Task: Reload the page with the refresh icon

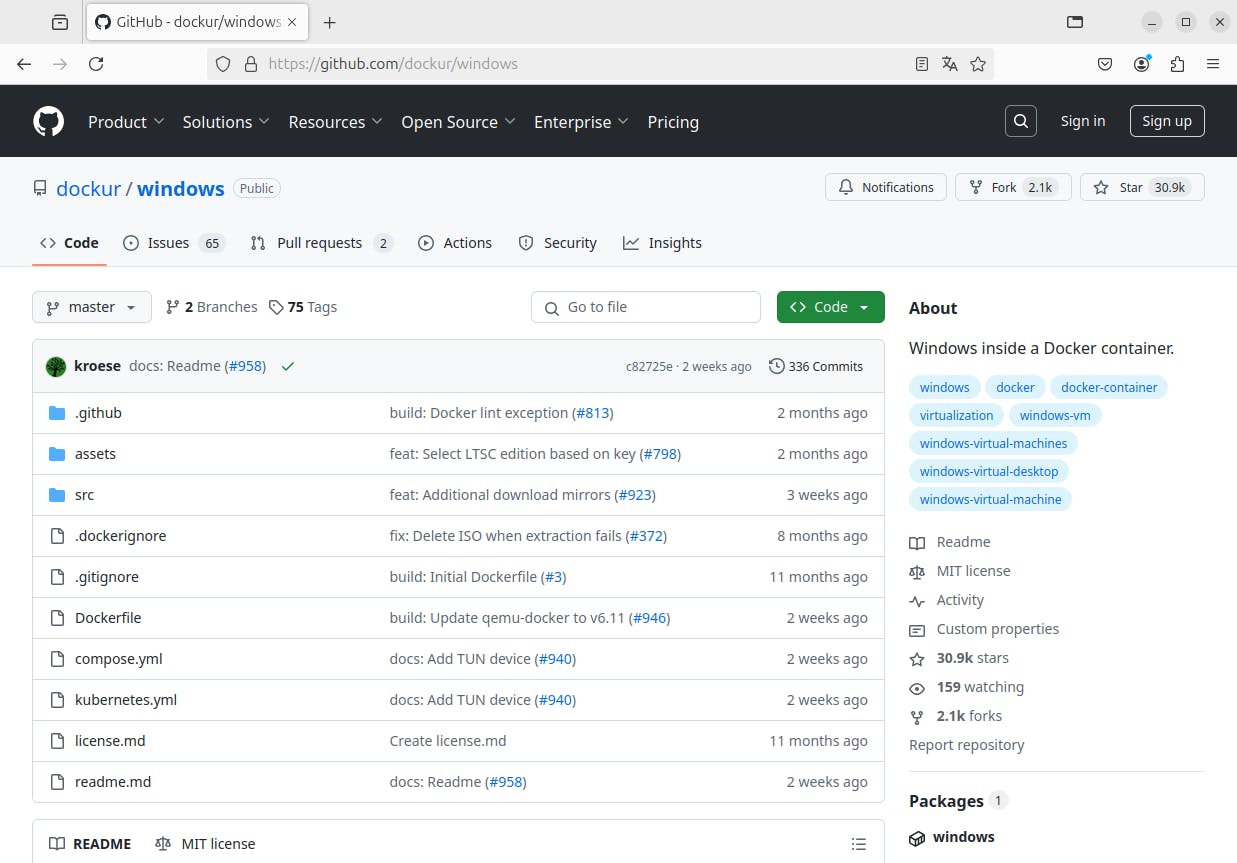Action: pos(96,64)
